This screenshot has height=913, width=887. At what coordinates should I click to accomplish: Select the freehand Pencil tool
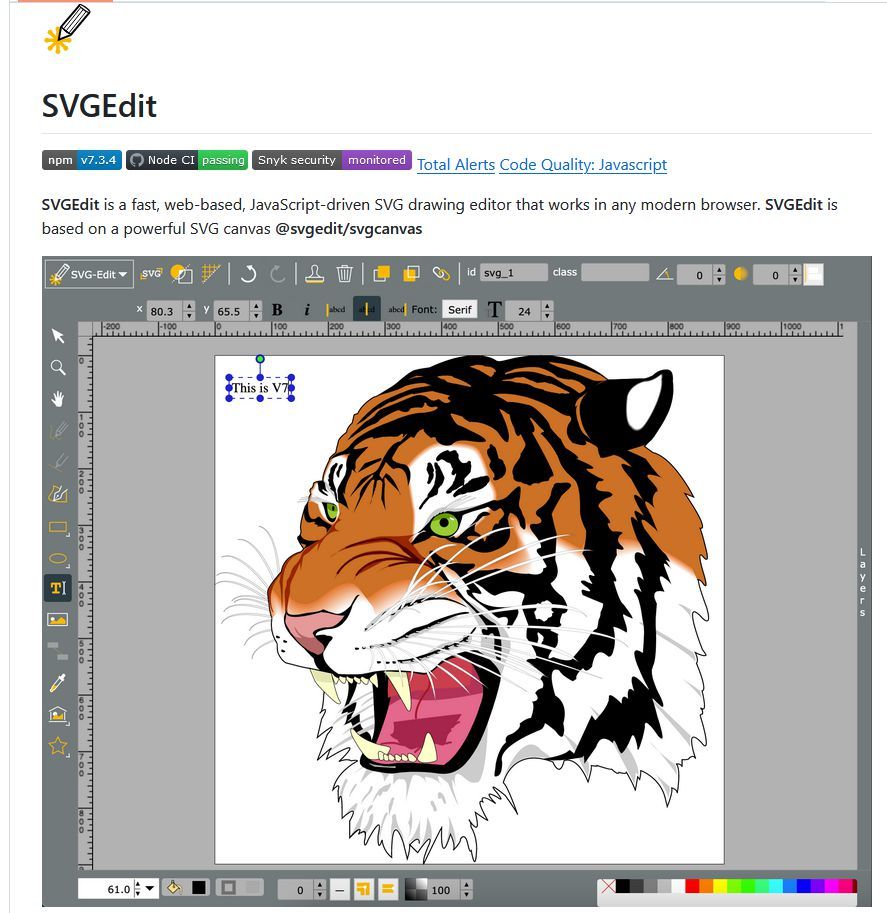tap(58, 431)
